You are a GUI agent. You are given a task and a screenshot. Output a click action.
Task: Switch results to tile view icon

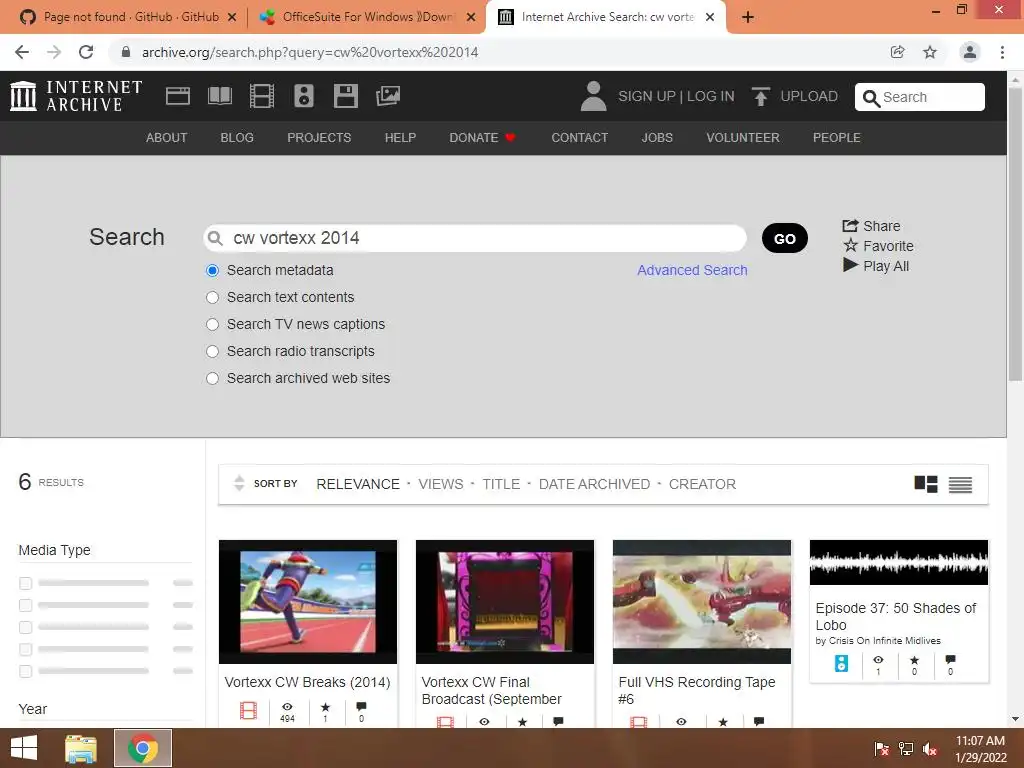tap(925, 484)
